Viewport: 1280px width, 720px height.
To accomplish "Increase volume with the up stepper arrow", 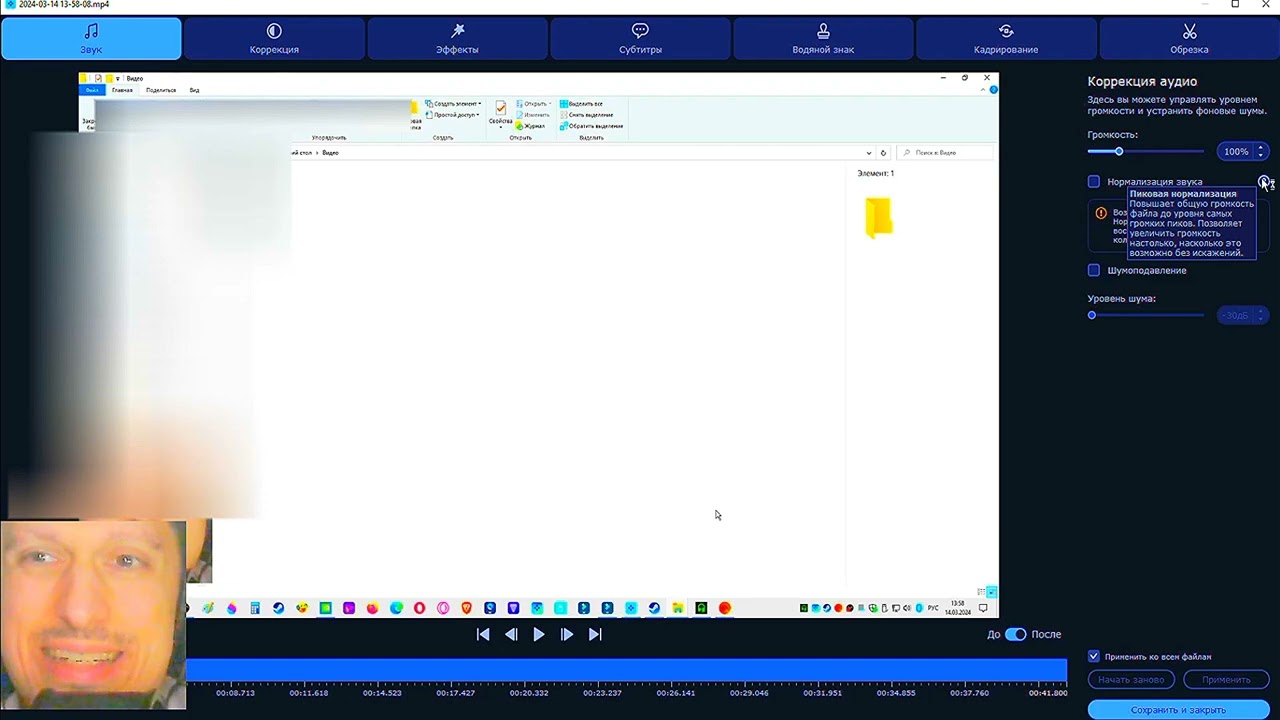I will (1261, 148).
